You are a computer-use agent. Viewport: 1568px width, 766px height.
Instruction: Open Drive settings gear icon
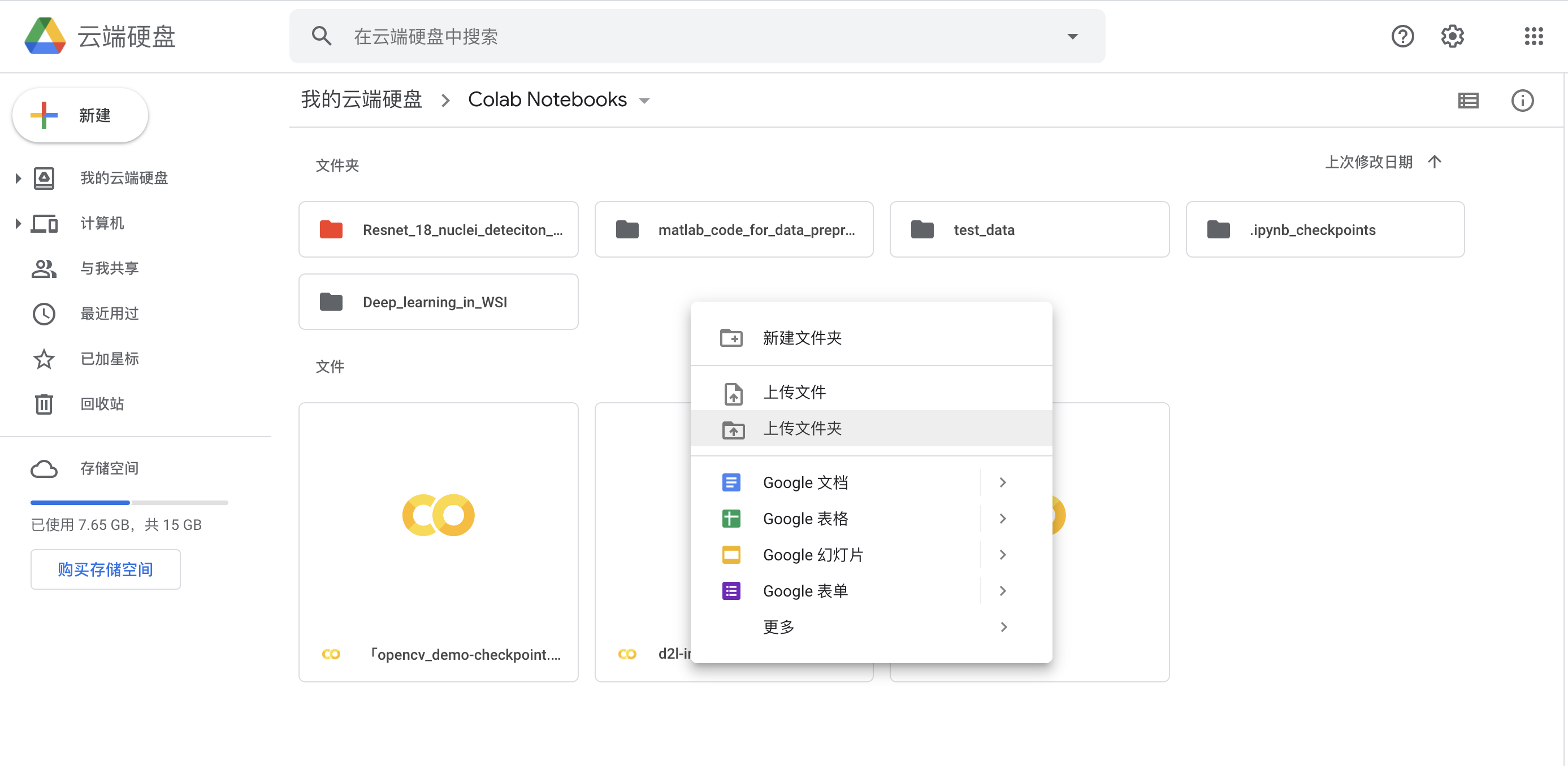tap(1452, 36)
